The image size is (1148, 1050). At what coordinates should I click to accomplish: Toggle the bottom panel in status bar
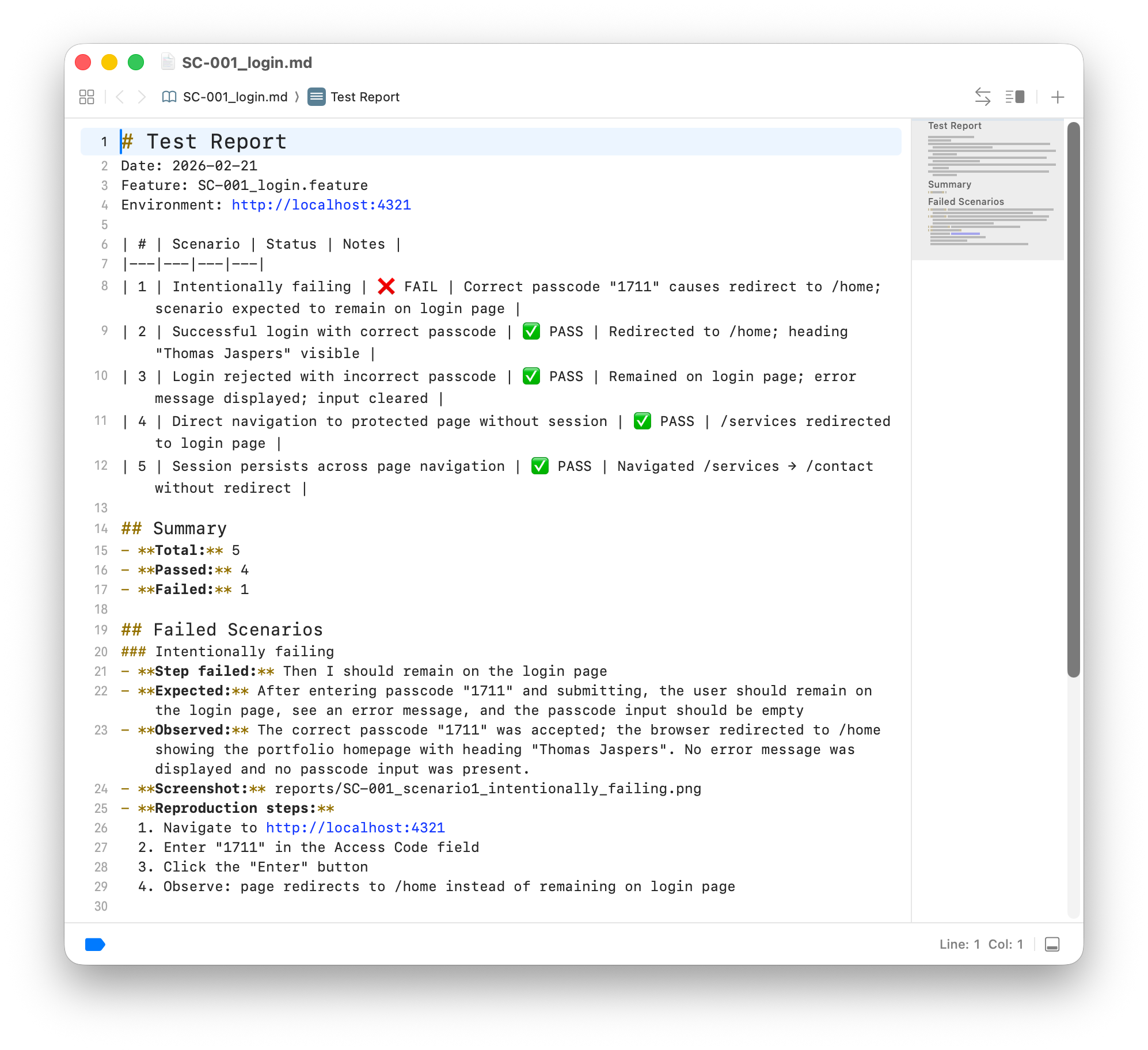[1052, 944]
